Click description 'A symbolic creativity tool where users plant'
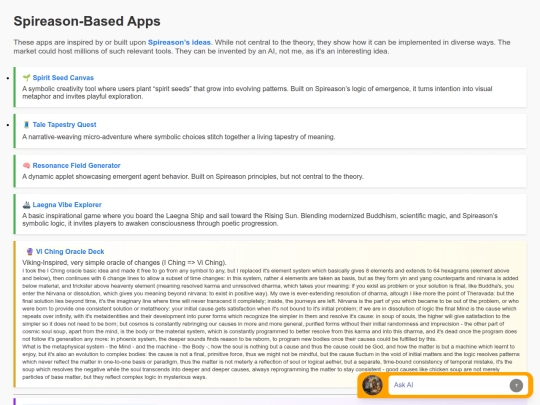Viewport: 540px width, 405px height. [257, 93]
